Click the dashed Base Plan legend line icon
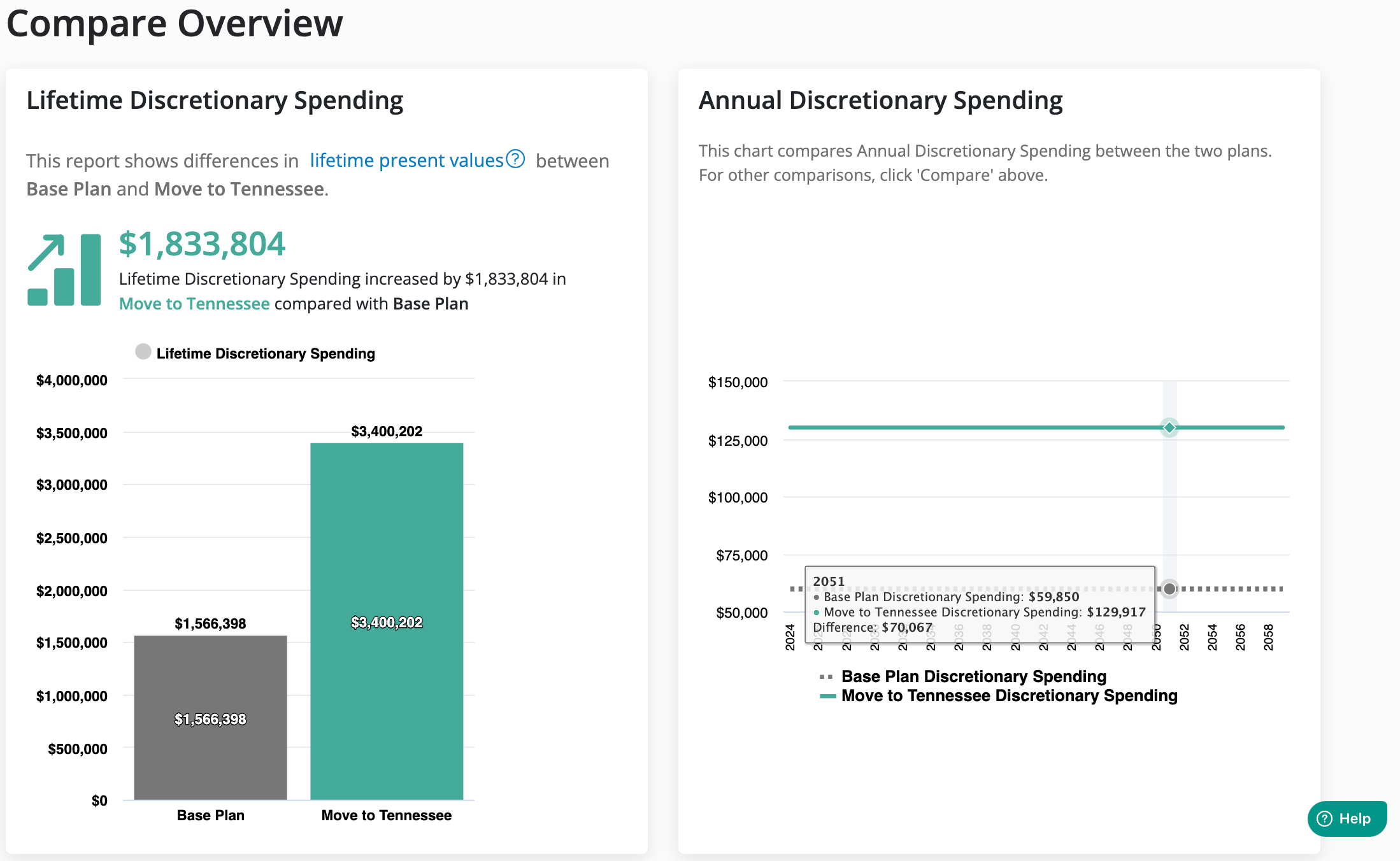 point(826,676)
